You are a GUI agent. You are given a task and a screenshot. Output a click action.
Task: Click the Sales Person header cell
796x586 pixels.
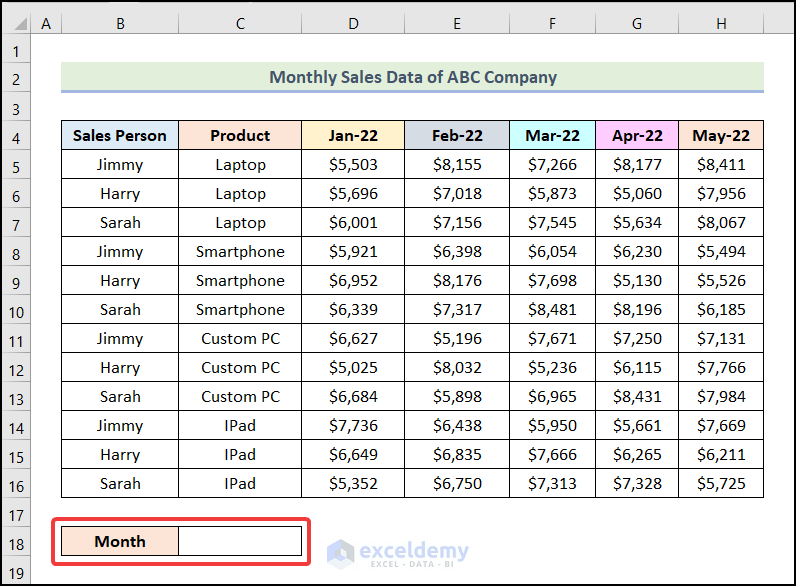click(x=120, y=136)
